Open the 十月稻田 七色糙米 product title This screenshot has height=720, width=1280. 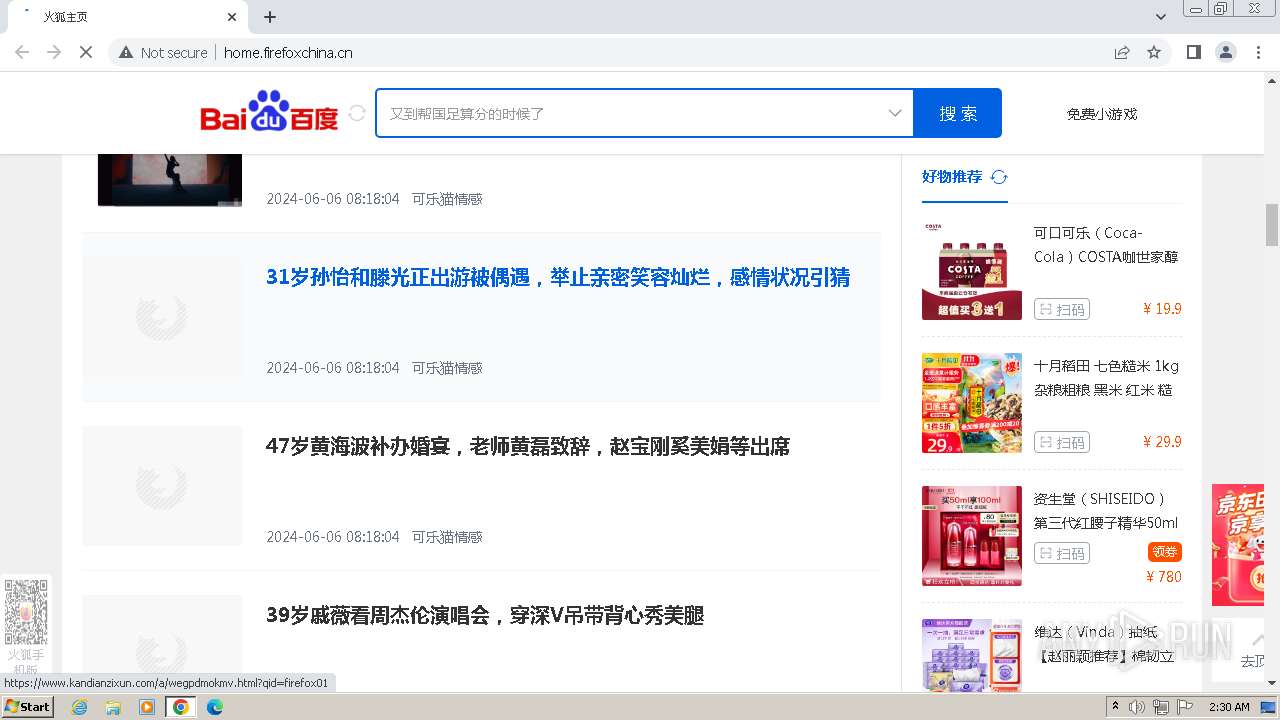(x=1106, y=378)
